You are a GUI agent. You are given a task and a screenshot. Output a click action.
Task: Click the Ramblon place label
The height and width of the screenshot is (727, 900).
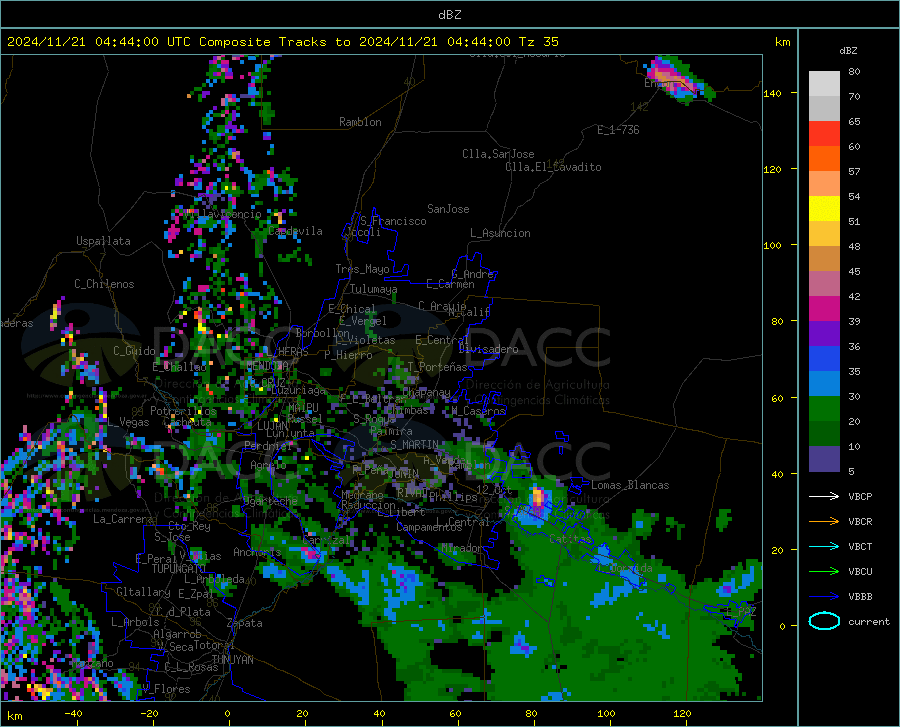360,122
